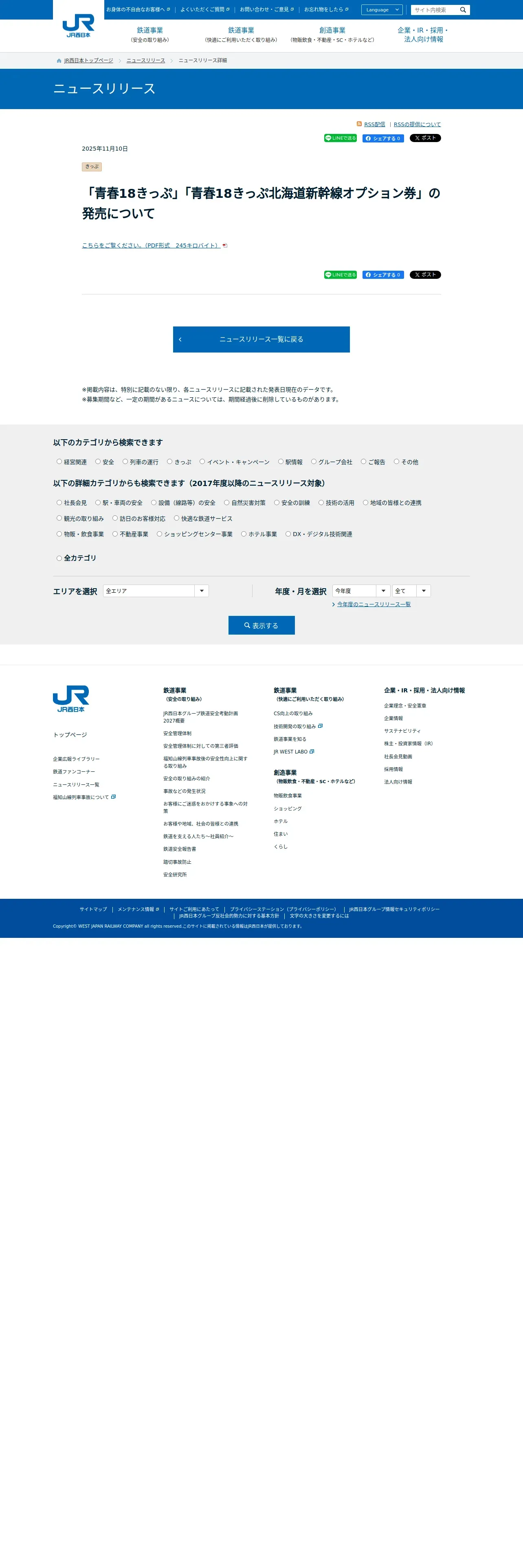Select the 全カテゴリ radio button

pos(59,558)
